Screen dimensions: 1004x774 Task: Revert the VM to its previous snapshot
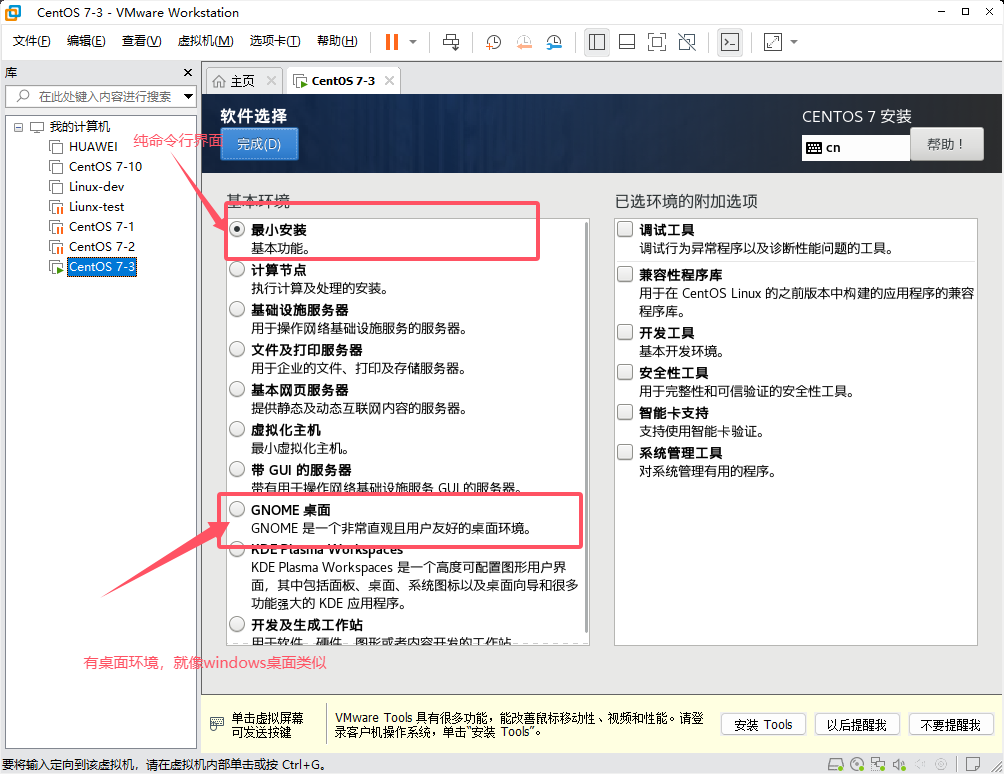pos(524,42)
